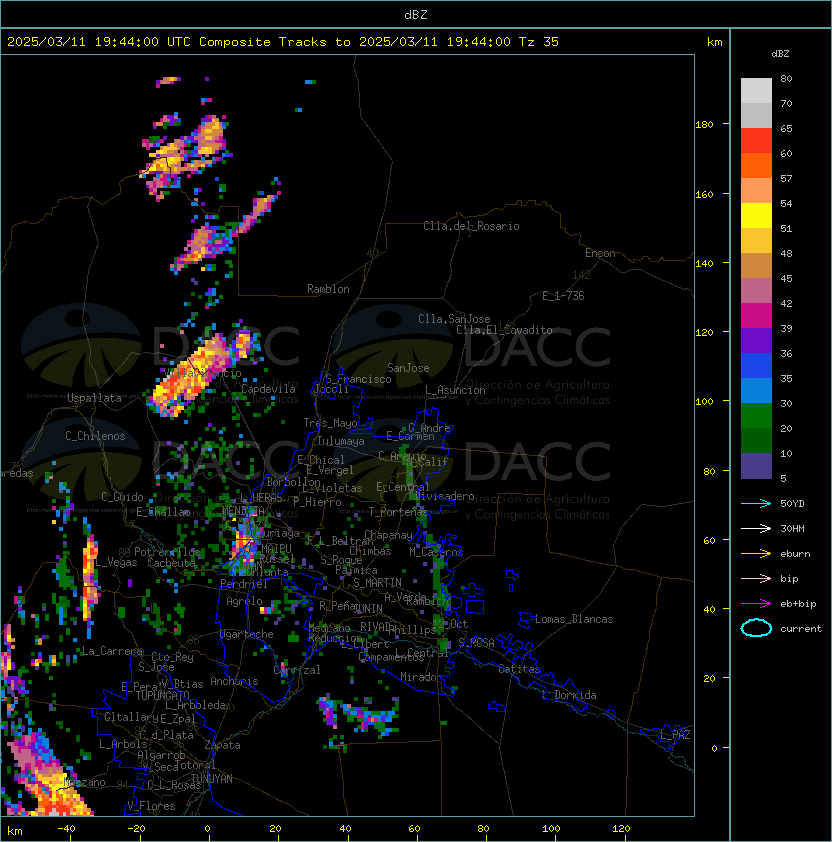Click the 140 tick on vertical axis
This screenshot has height=842, width=832.
[704, 264]
